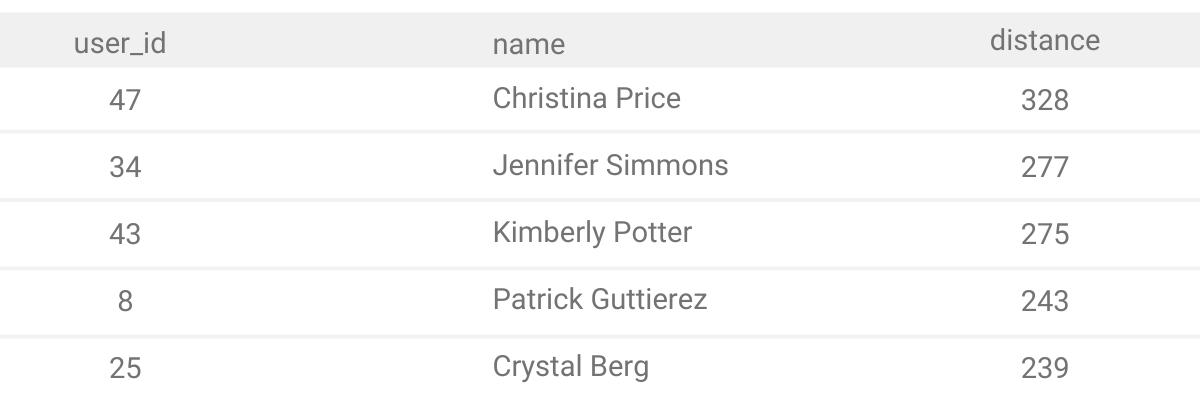Select the Jennifer Simmons name cell
The image size is (1200, 400).
click(x=611, y=165)
